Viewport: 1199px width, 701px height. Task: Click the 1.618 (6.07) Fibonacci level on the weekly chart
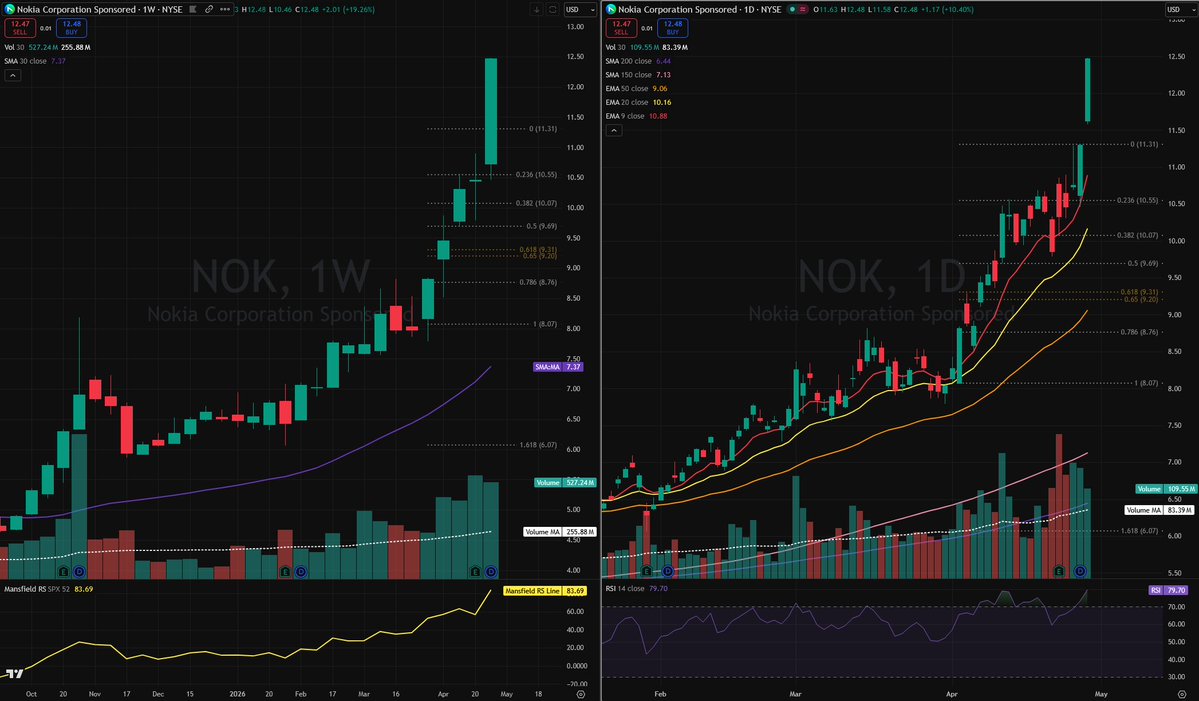[538, 445]
